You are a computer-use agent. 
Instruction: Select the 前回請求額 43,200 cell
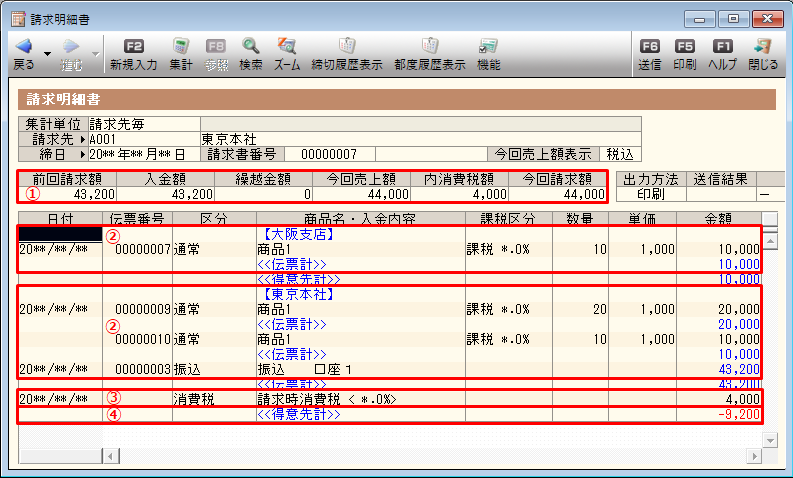click(x=68, y=194)
